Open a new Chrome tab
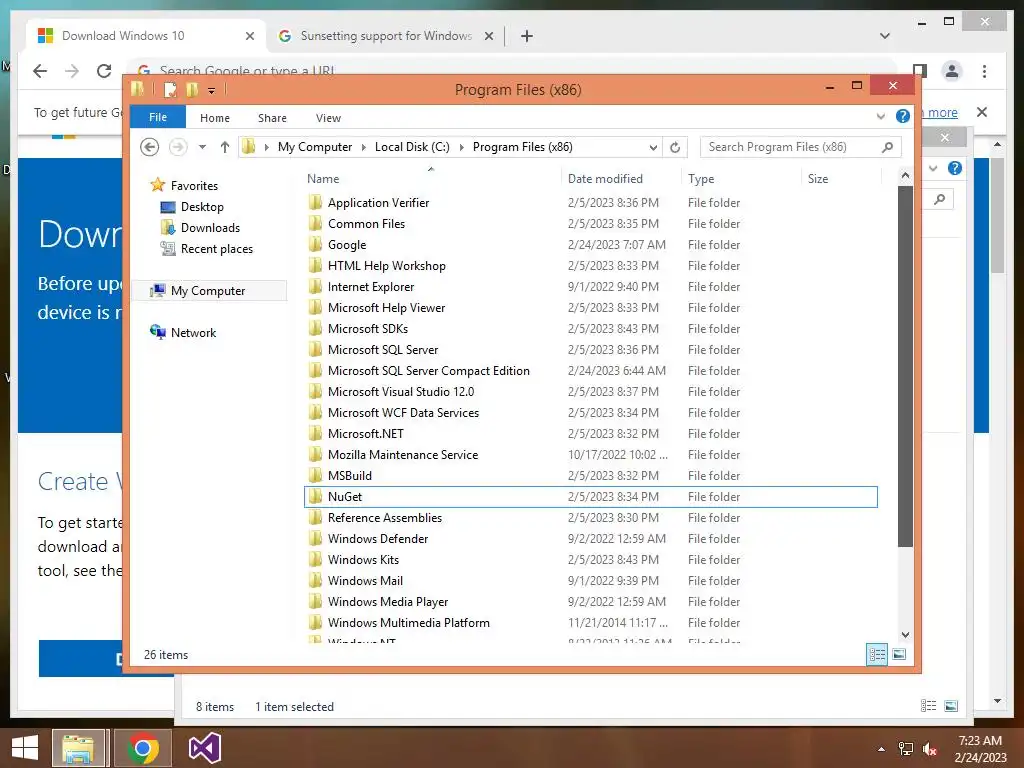The height and width of the screenshot is (768, 1024). [527, 36]
